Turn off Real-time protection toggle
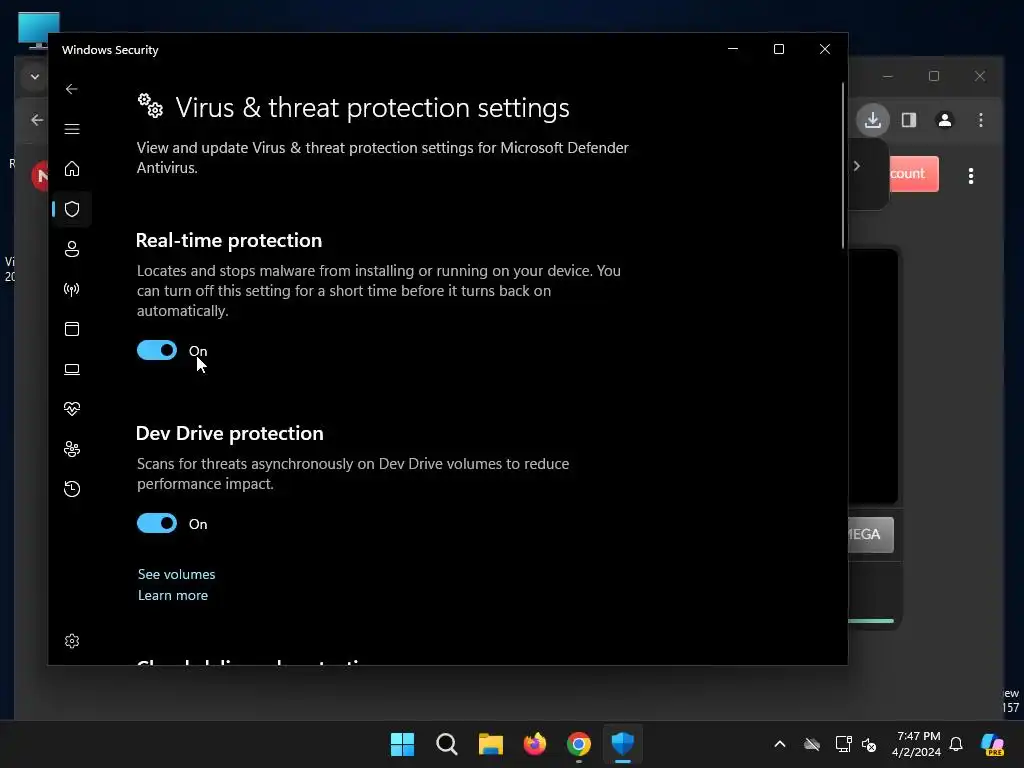 tap(157, 350)
